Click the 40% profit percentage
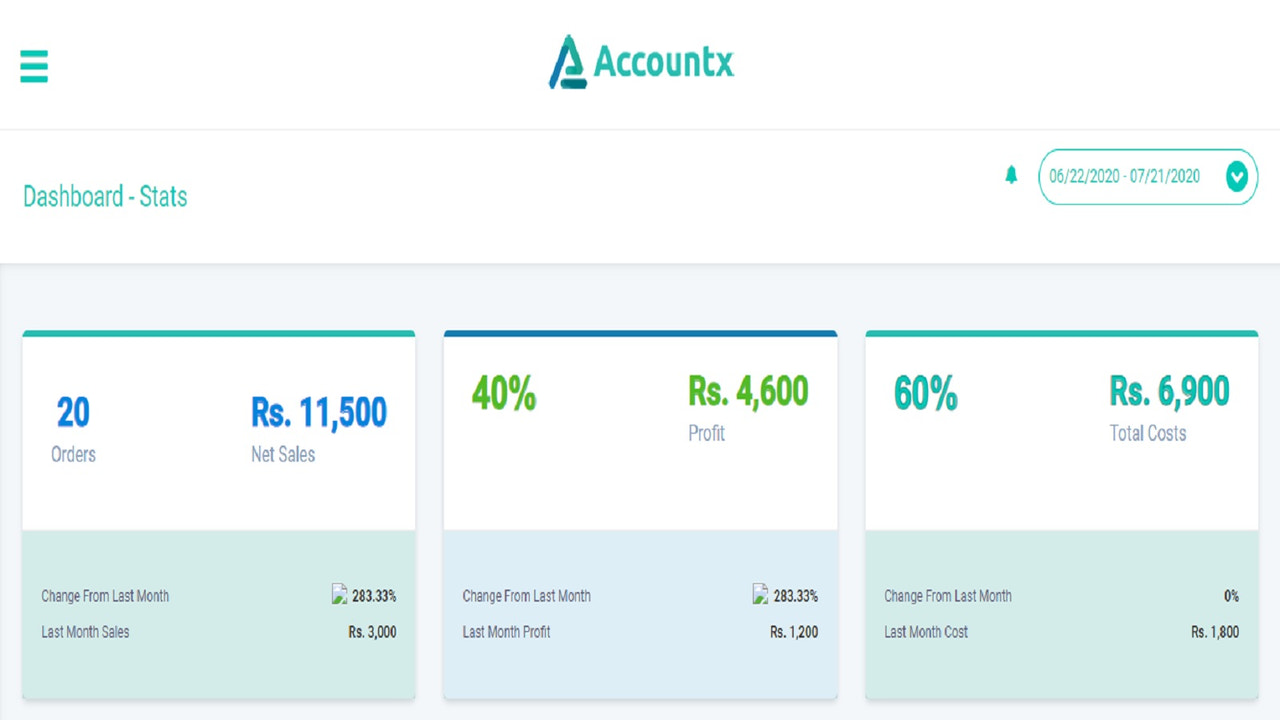The image size is (1280, 720). click(504, 394)
